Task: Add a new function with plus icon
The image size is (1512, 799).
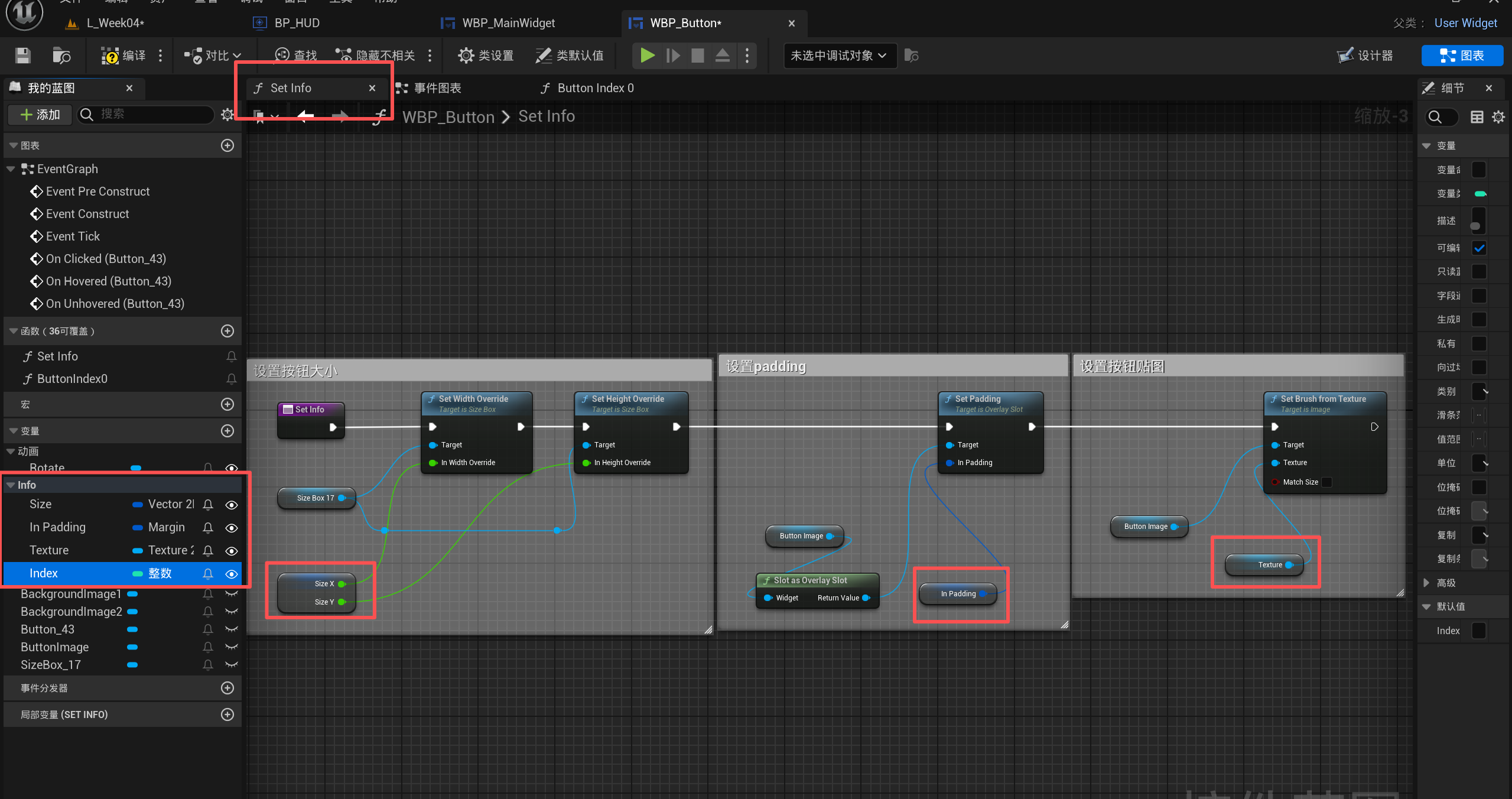Action: [x=227, y=331]
